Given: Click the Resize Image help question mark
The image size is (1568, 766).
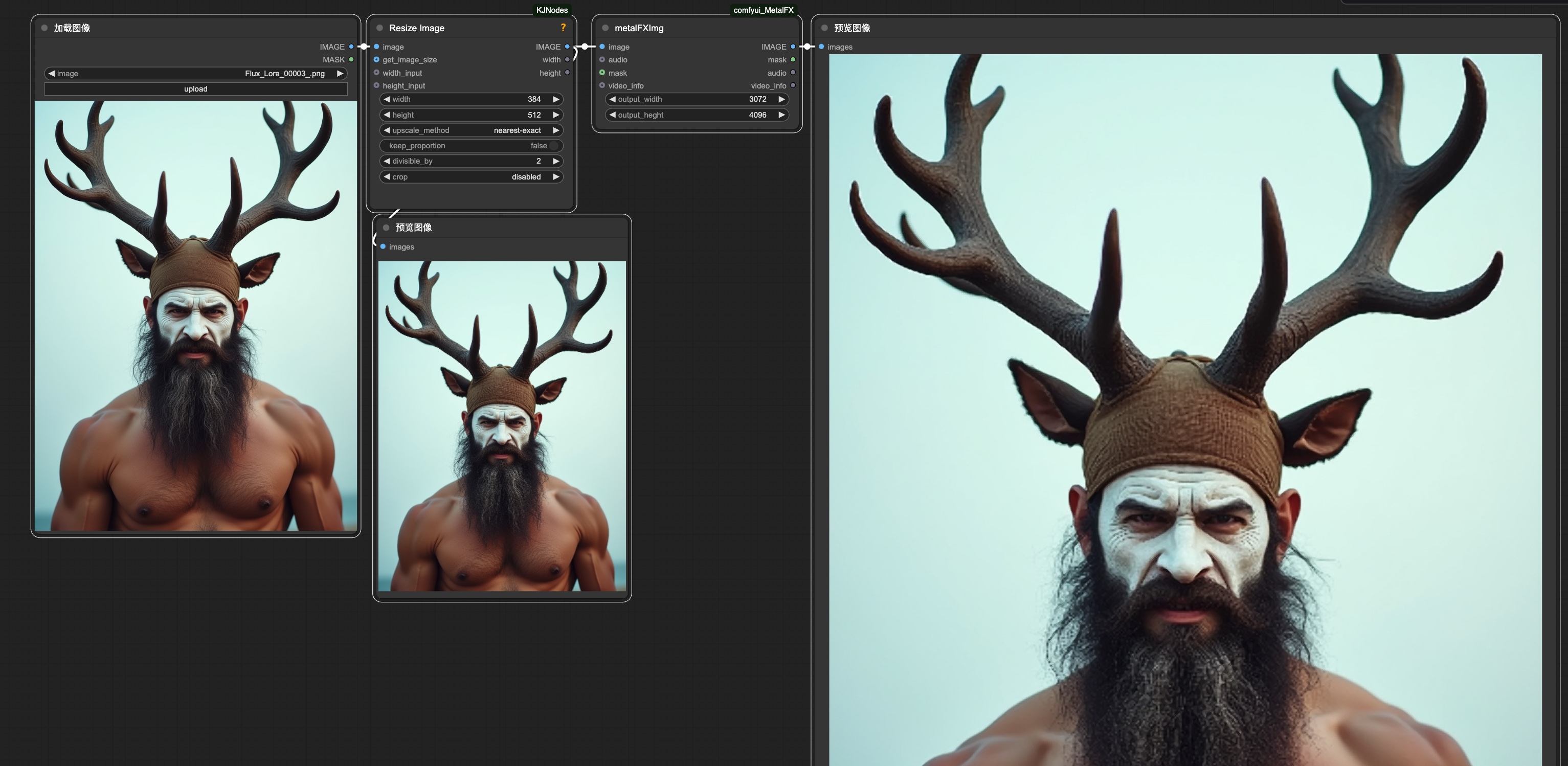Looking at the screenshot, I should click(563, 28).
